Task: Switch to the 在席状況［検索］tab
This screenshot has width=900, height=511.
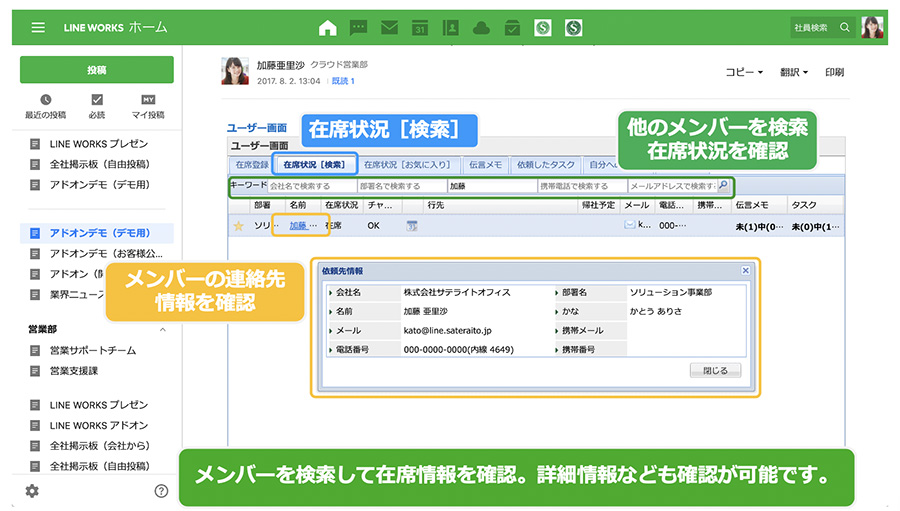Action: pos(314,165)
